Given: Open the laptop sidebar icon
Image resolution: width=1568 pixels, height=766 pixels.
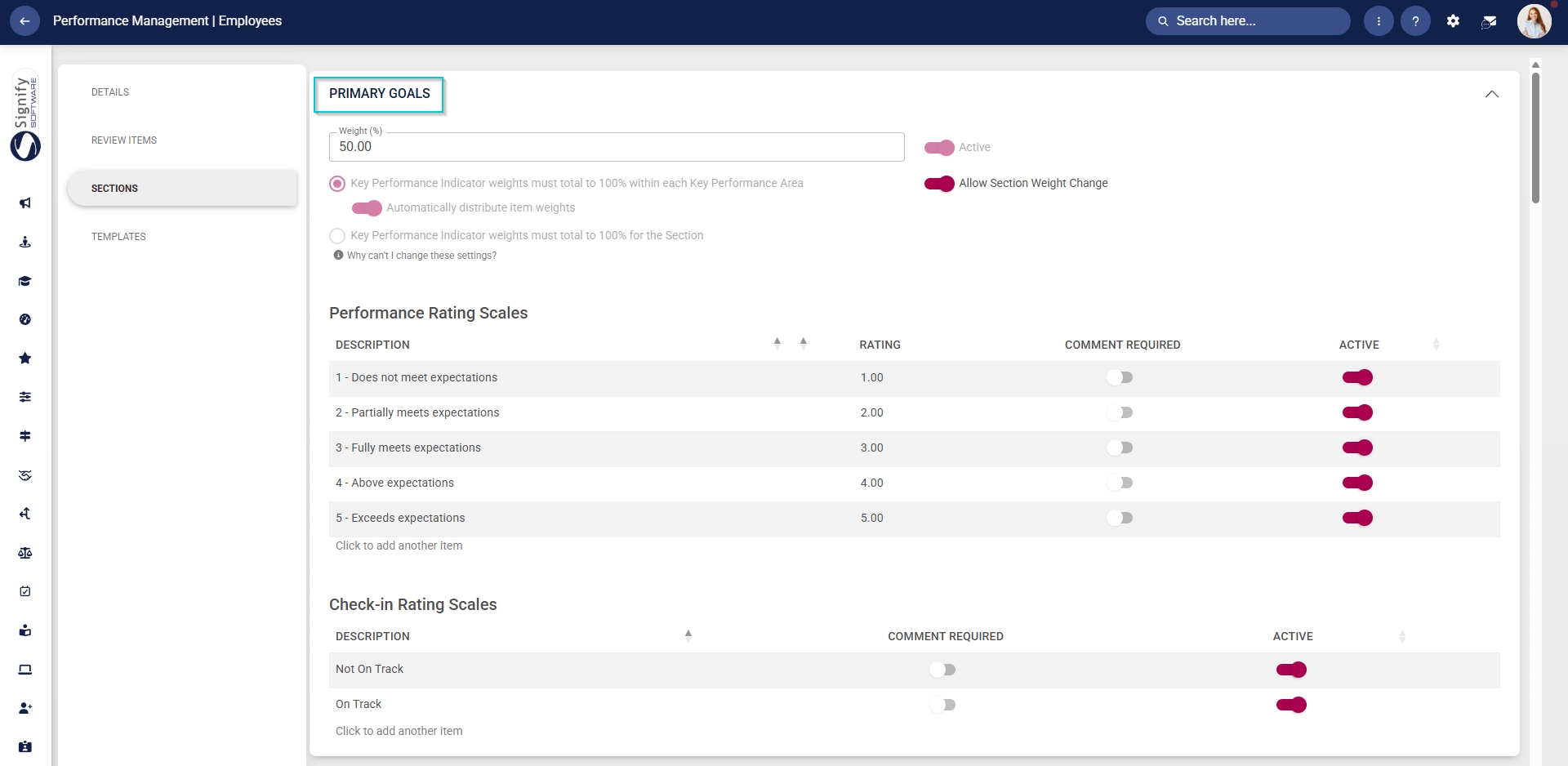Looking at the screenshot, I should point(25,670).
